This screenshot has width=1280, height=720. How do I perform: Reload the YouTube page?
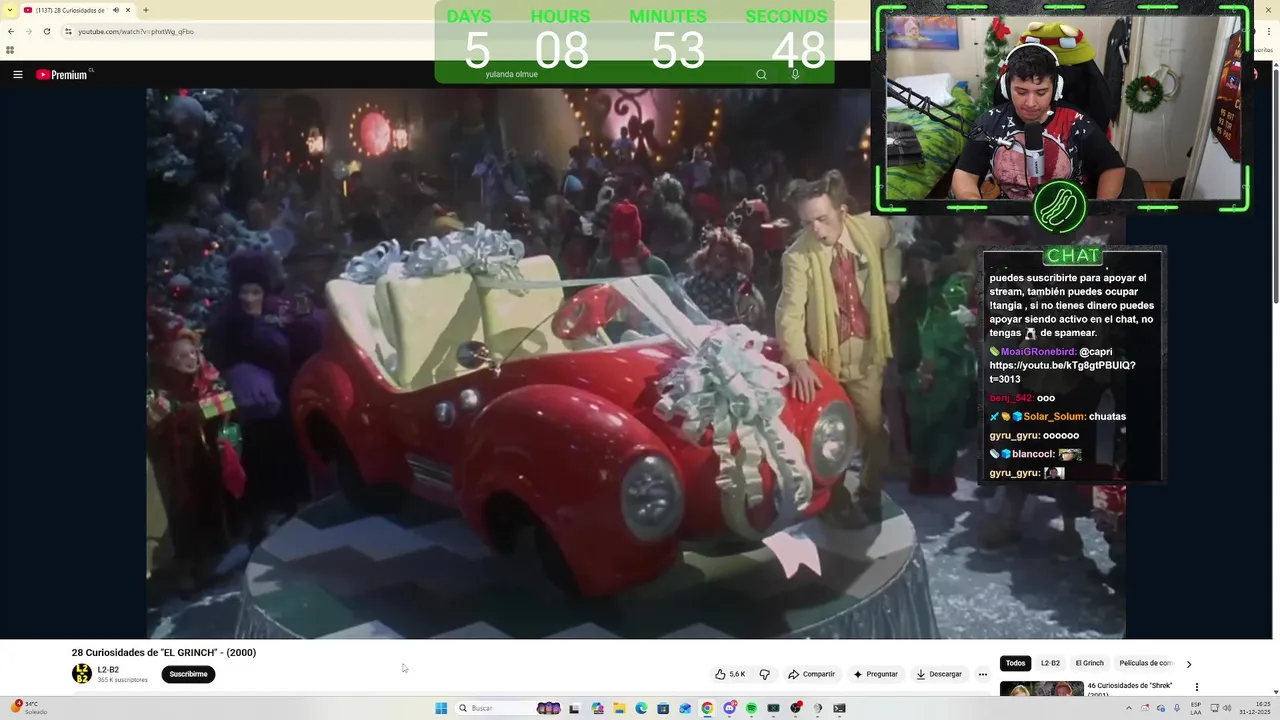46,31
